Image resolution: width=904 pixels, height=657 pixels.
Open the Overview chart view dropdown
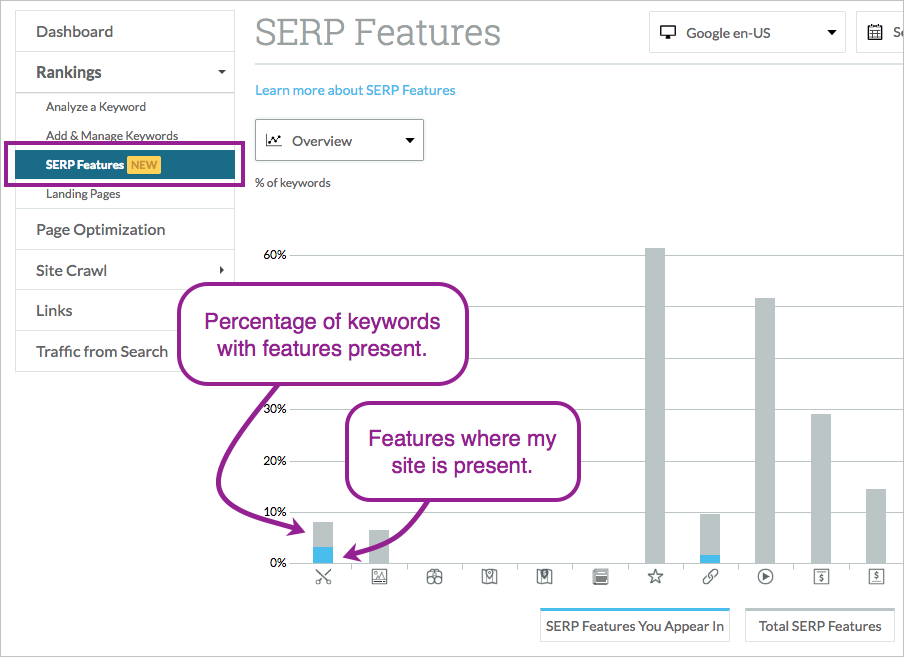[x=339, y=141]
